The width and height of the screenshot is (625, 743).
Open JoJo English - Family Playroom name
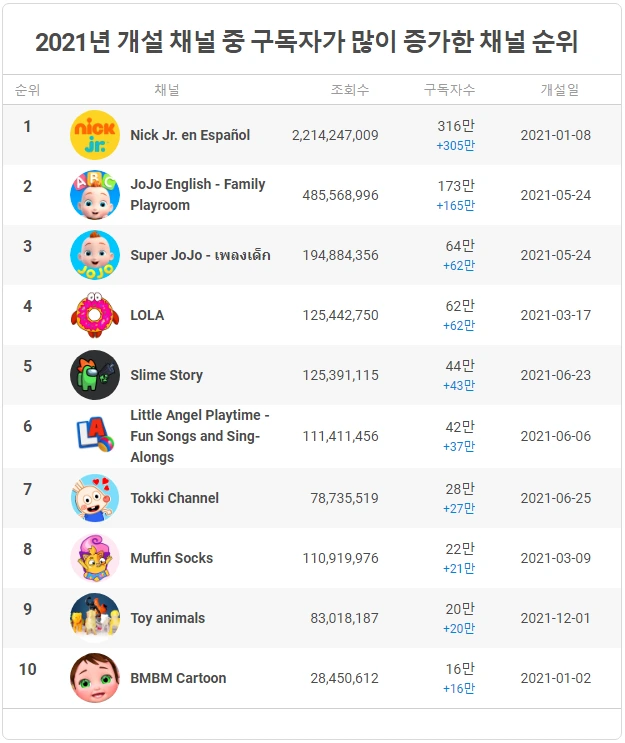[198, 194]
